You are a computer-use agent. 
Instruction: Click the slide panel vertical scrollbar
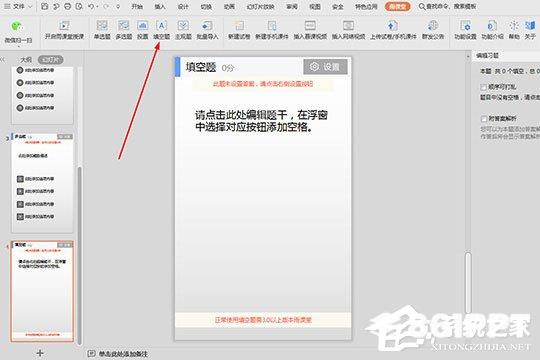pos(80,255)
